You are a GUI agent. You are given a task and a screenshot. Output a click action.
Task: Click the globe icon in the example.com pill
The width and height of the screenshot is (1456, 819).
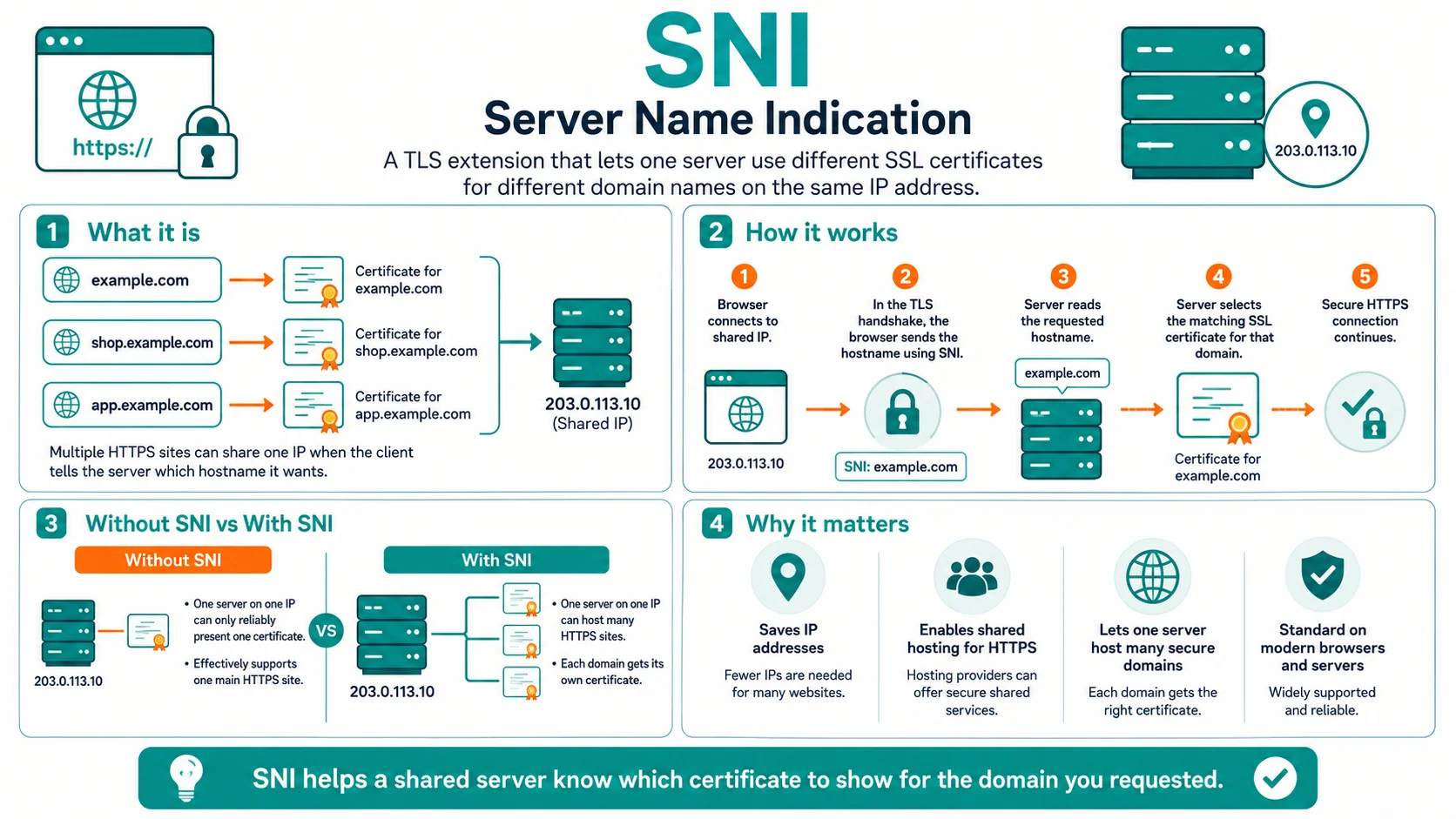[67, 279]
